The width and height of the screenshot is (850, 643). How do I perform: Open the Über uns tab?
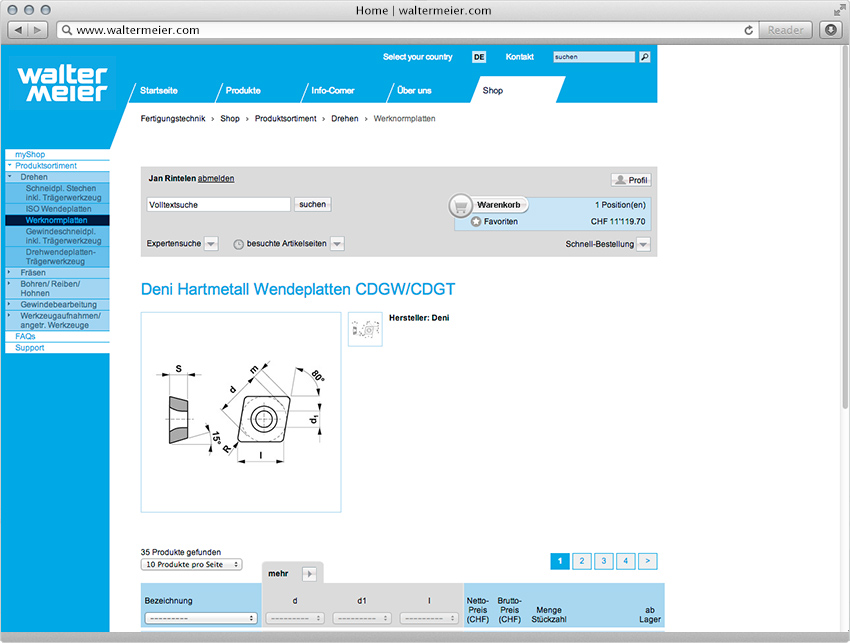click(x=414, y=91)
